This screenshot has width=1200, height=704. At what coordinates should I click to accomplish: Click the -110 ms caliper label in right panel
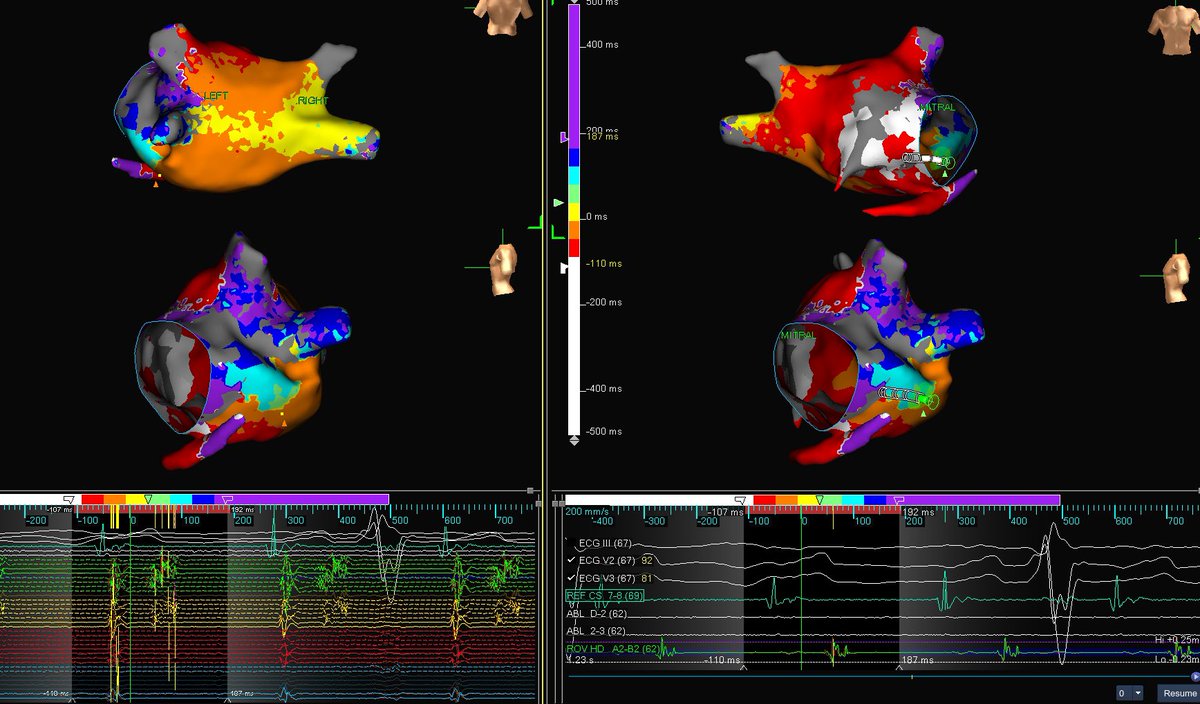(721, 661)
